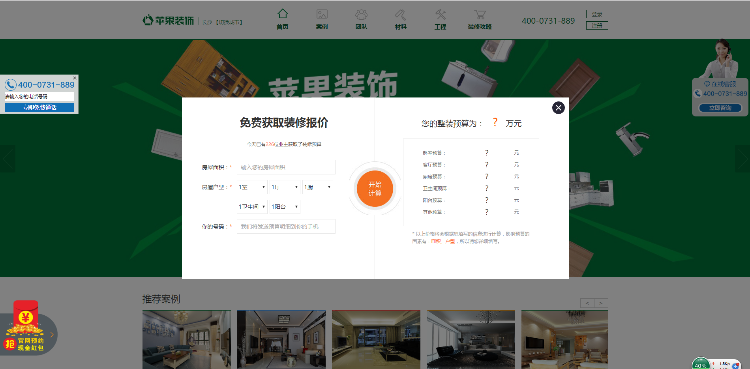Close the renovation quote popup dialog
Screen dimensions: 750x369
click(558, 108)
